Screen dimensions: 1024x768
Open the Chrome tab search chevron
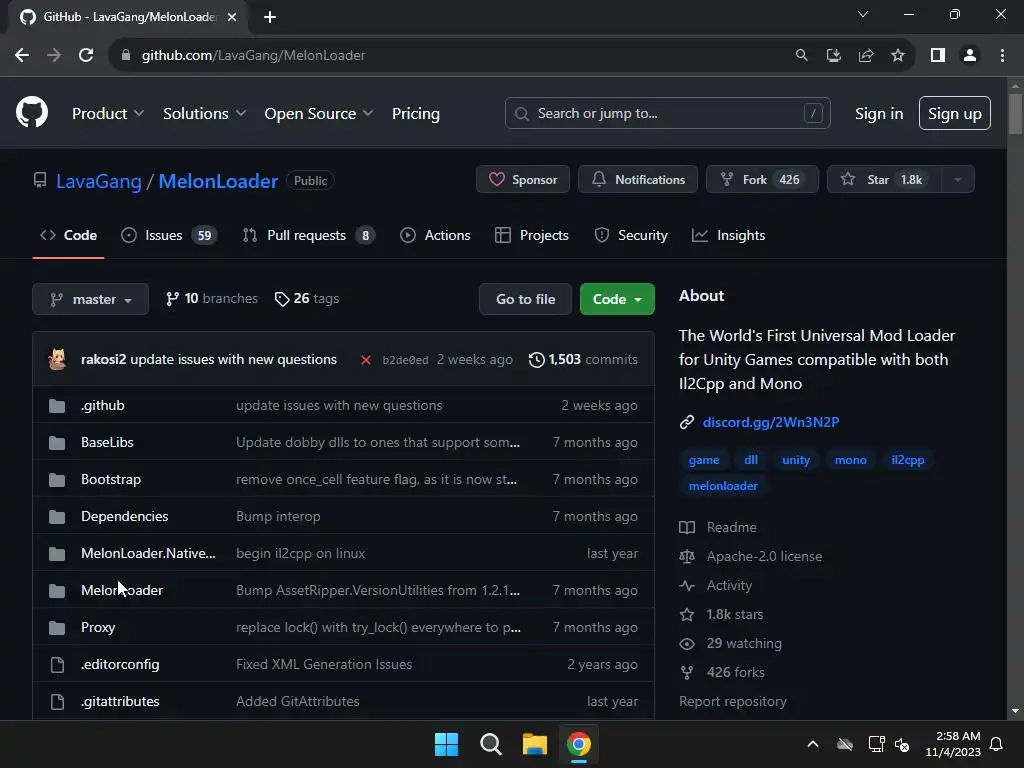863,14
